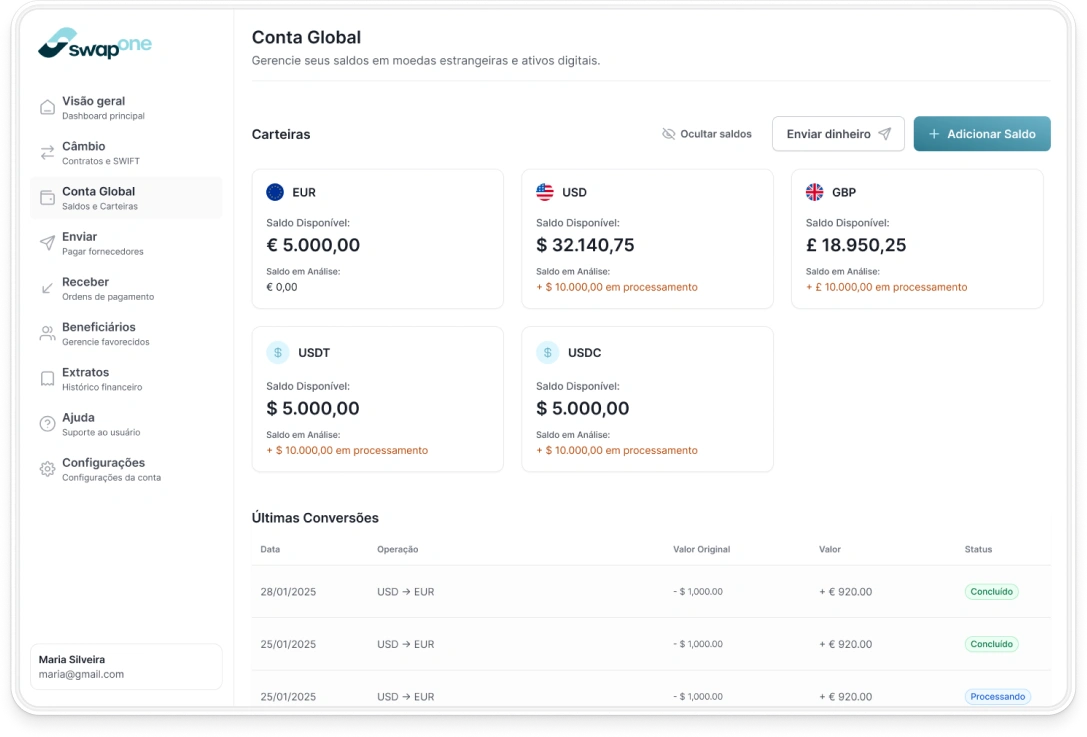Click the Câmbio swap arrows icon

tap(47, 153)
